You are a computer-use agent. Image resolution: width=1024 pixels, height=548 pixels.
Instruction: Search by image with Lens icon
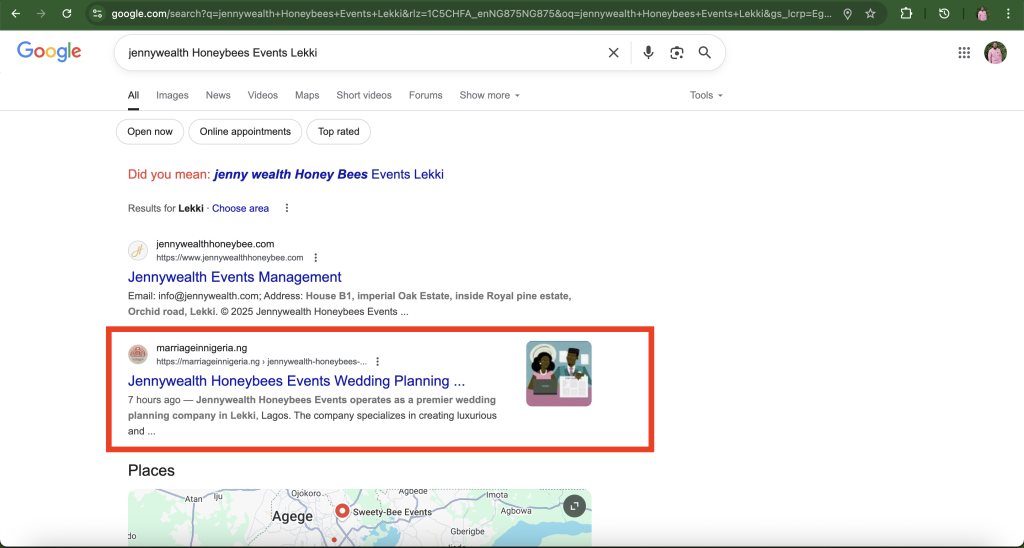pos(677,53)
